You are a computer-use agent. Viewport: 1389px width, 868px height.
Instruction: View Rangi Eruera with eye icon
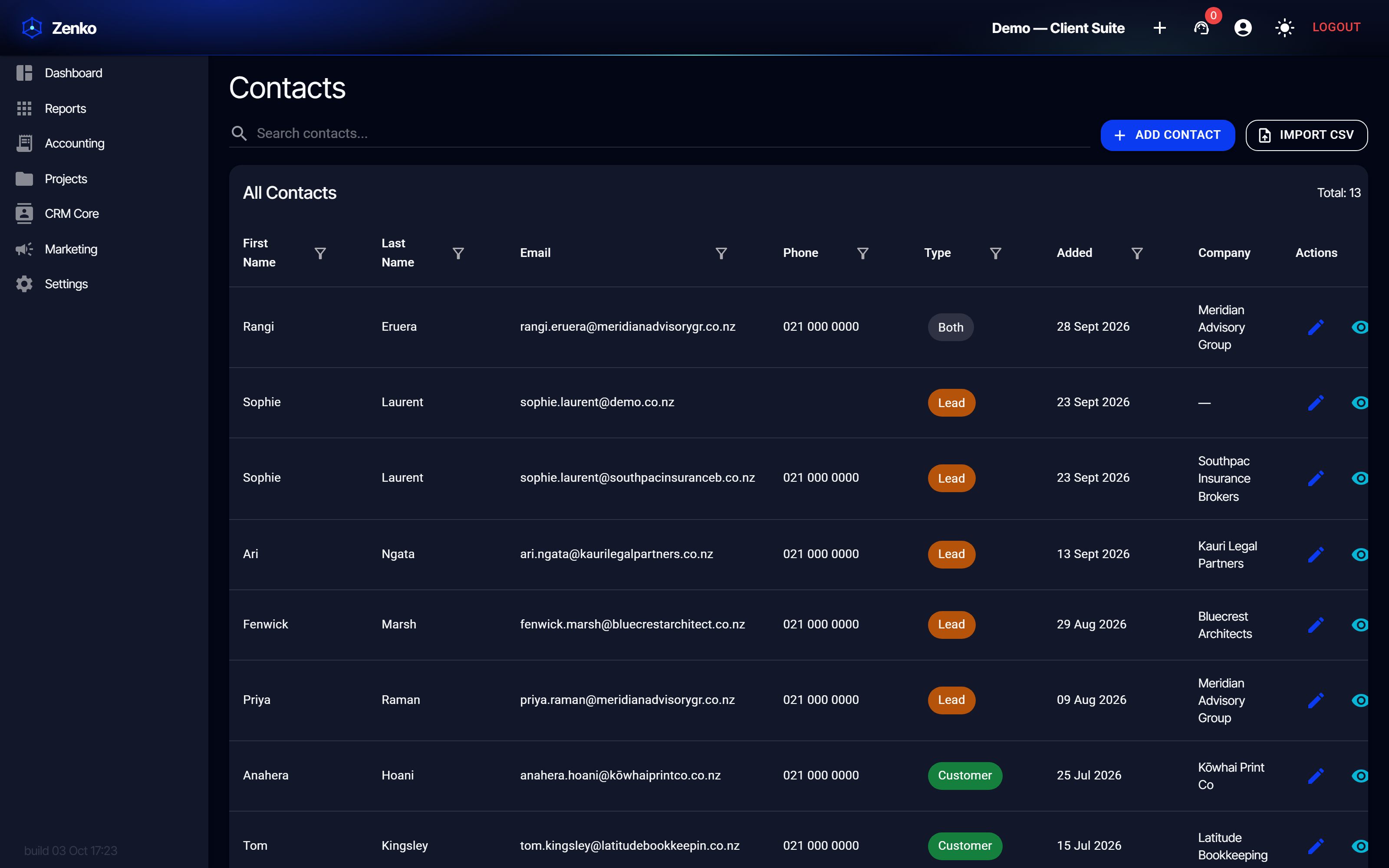[x=1360, y=327]
